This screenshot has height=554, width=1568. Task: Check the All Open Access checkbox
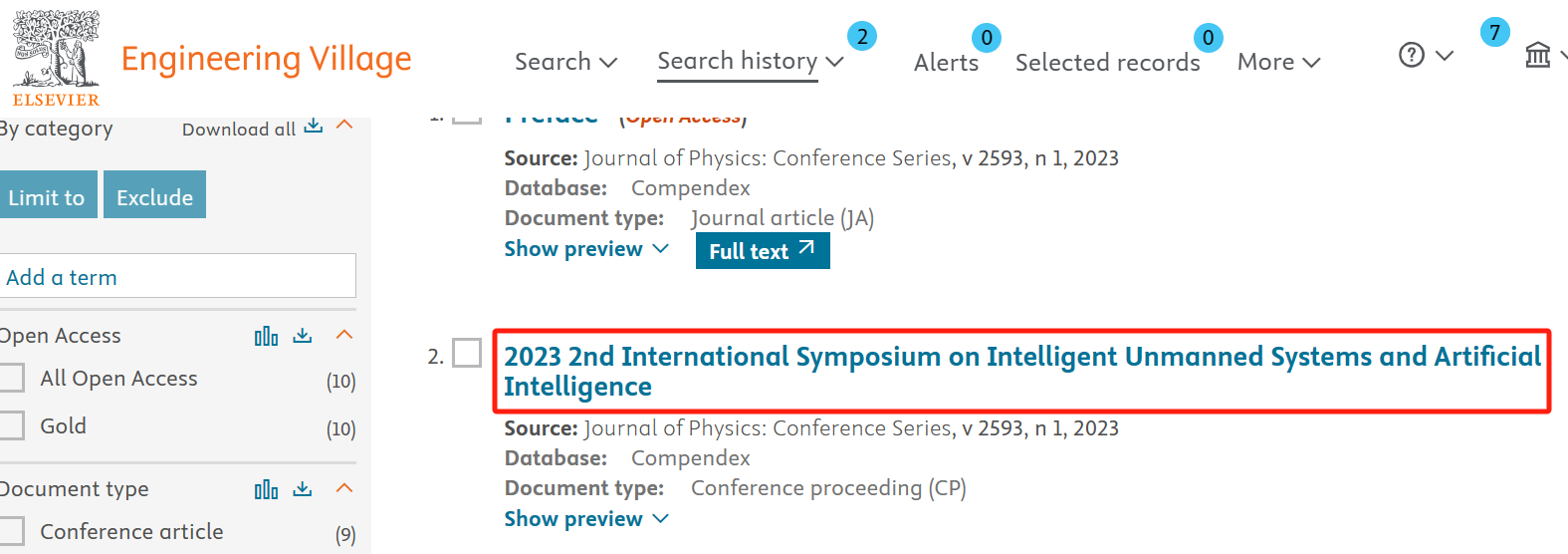11,378
